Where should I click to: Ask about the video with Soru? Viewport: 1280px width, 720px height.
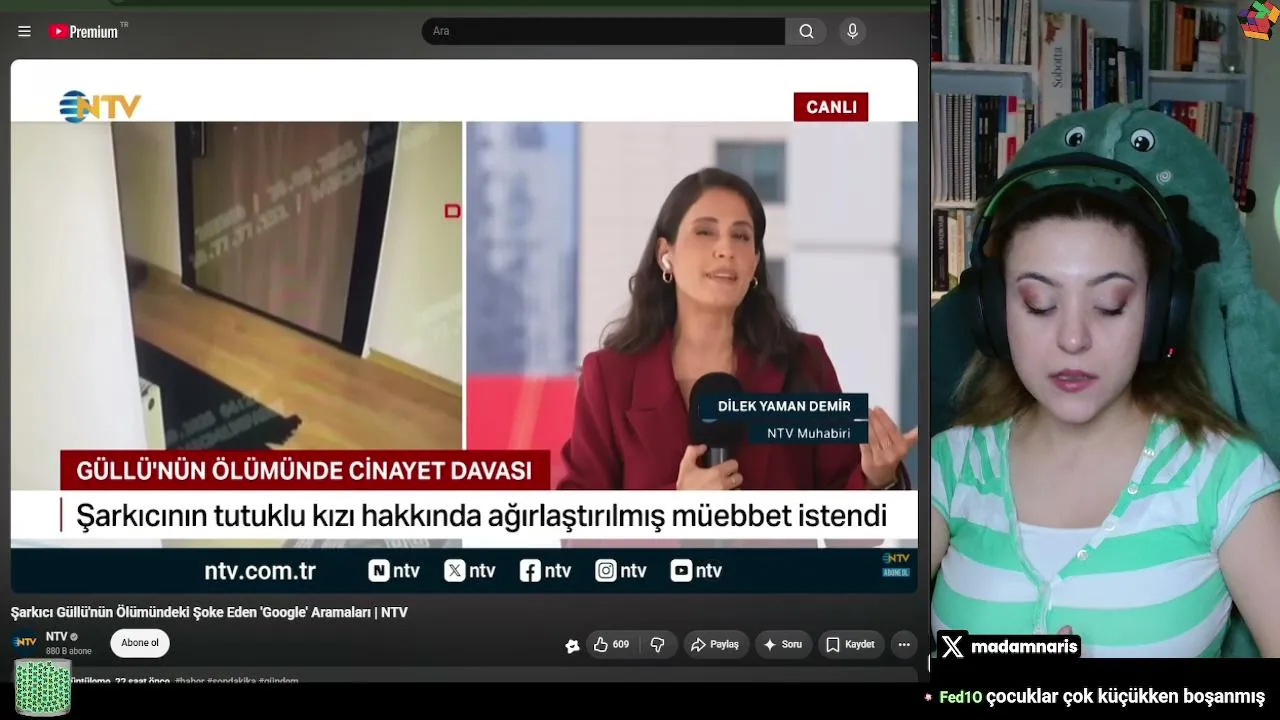(x=783, y=645)
